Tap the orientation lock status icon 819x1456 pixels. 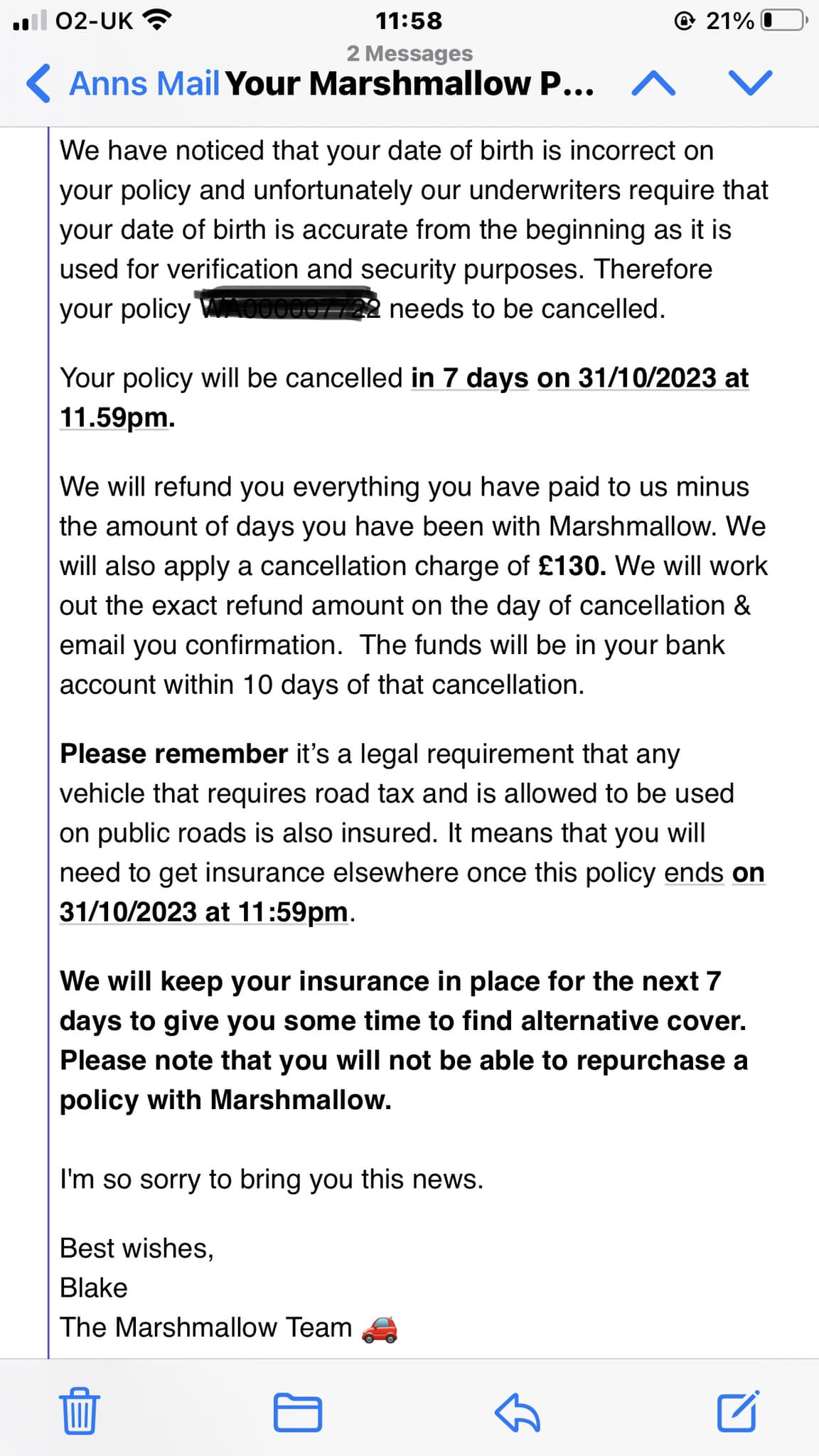684,21
